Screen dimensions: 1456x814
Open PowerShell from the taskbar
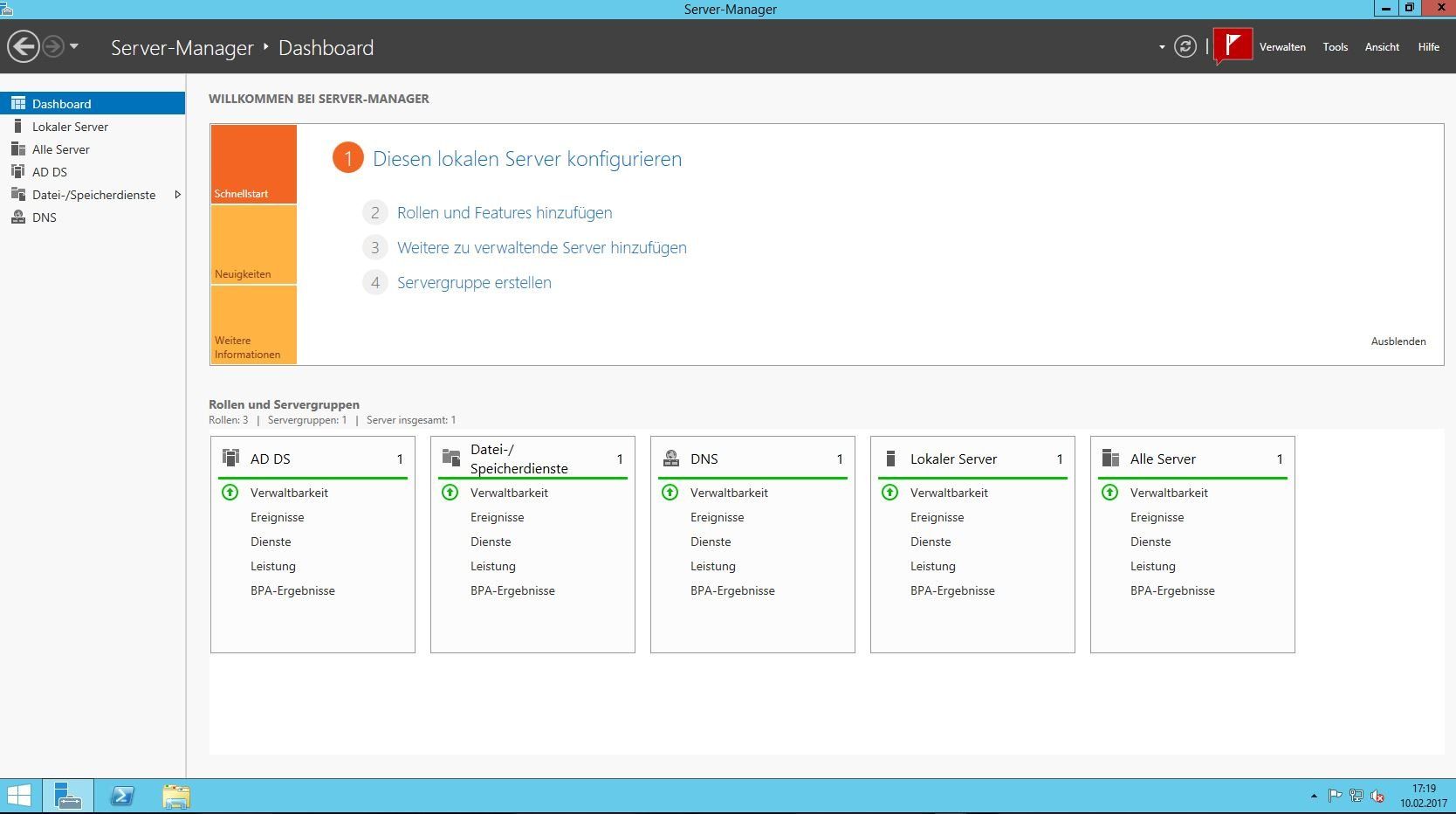[122, 796]
